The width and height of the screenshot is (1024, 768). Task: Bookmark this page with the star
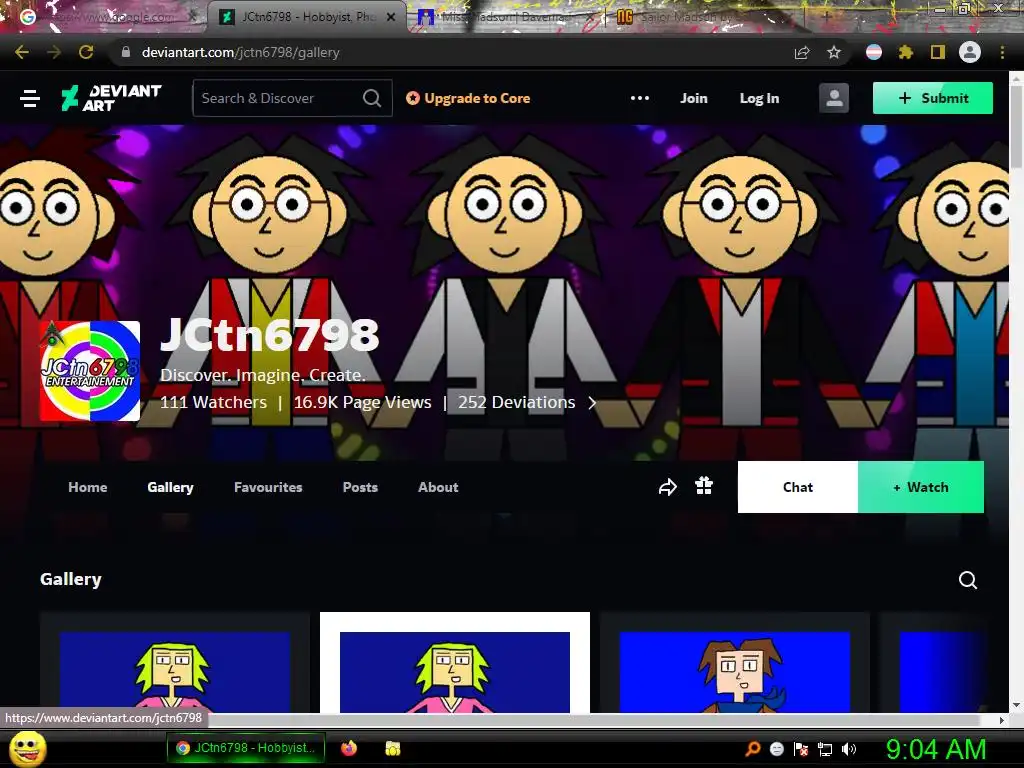point(834,52)
